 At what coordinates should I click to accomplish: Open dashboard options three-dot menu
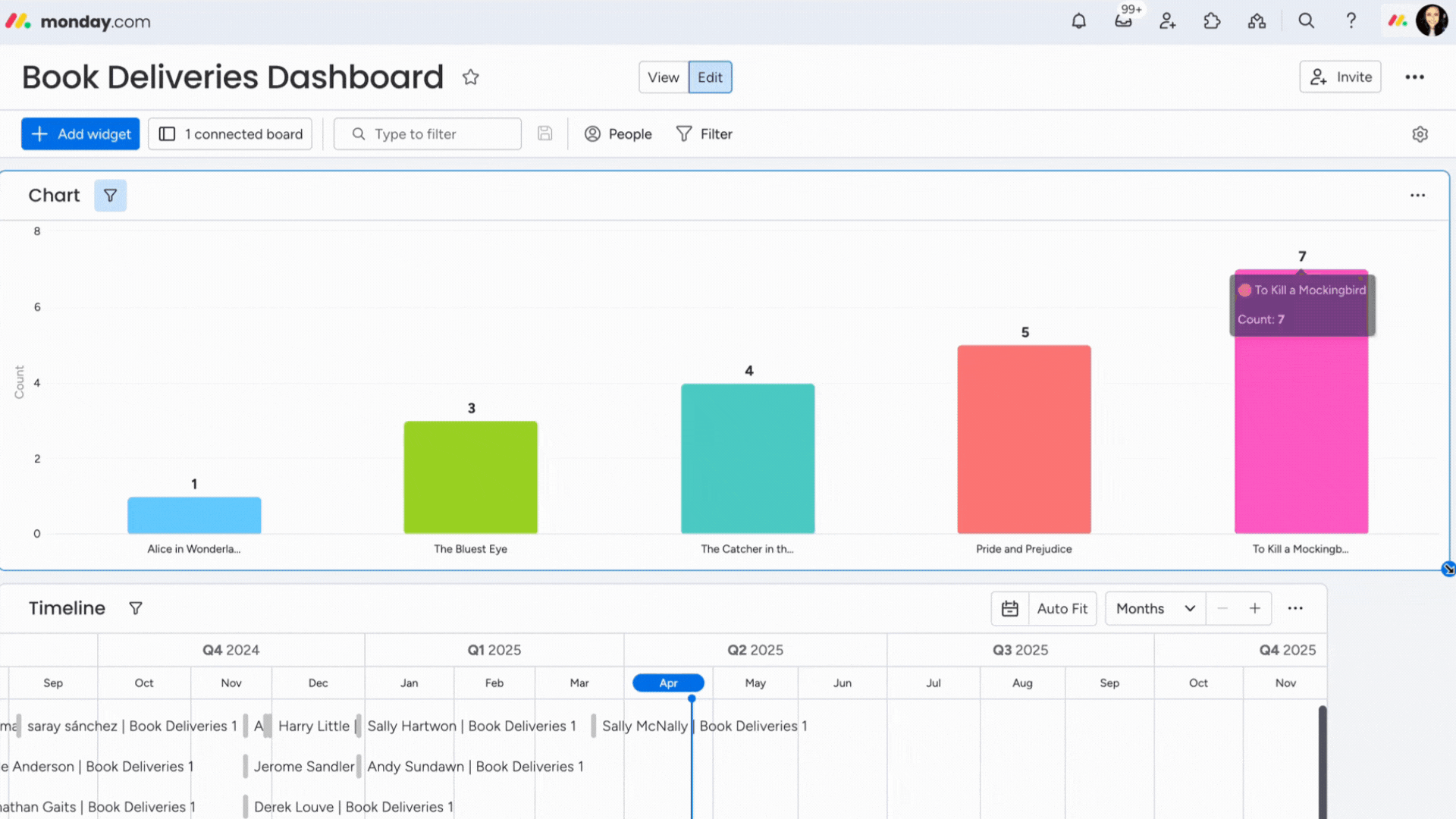point(1414,77)
